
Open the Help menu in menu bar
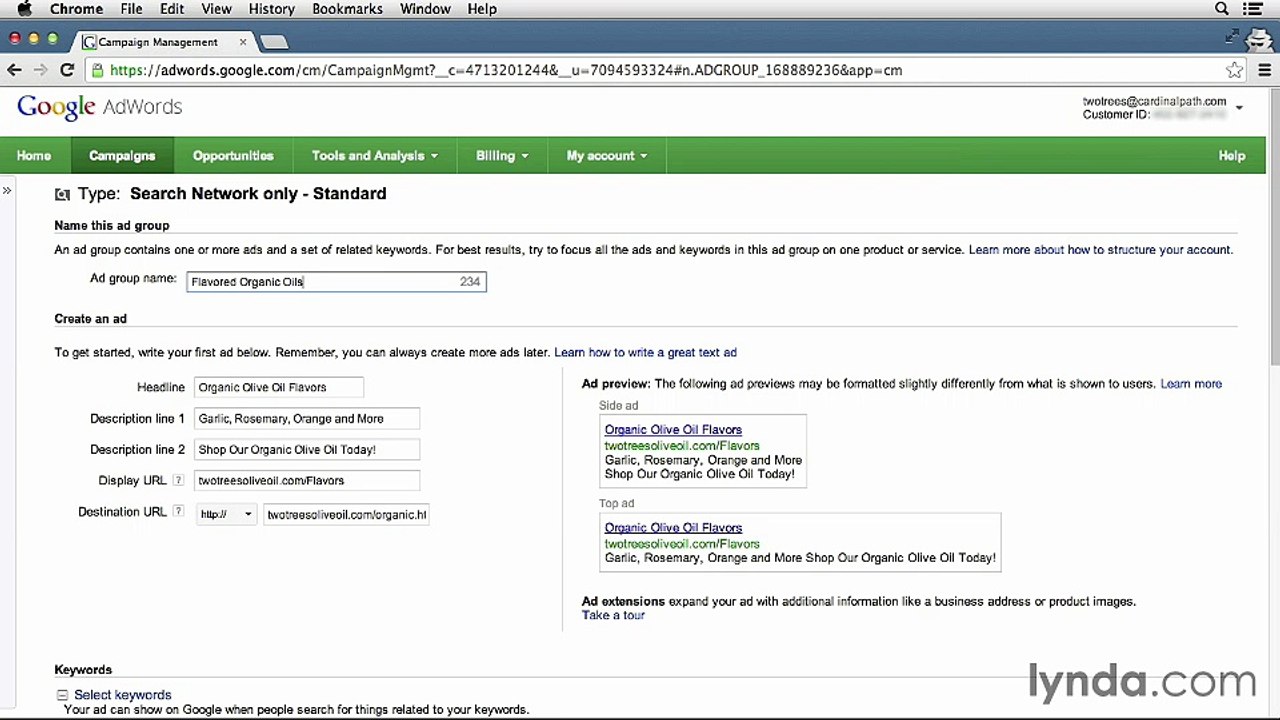click(x=482, y=9)
